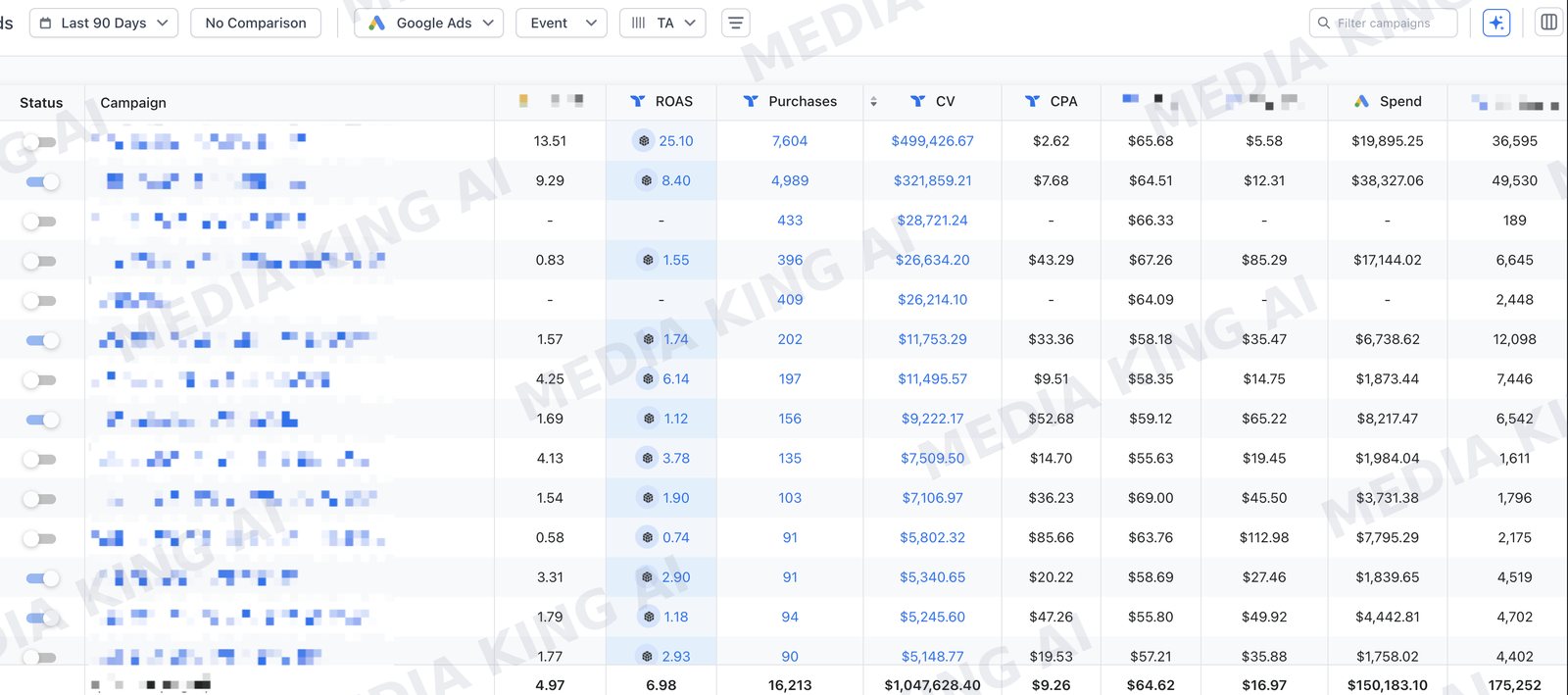The height and width of the screenshot is (695, 1568).
Task: Enable status toggle for the 103 purchases row
Action: pos(39,499)
